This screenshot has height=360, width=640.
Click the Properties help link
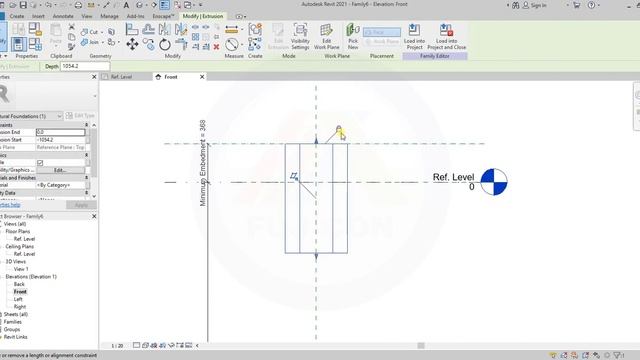click(x=10, y=205)
